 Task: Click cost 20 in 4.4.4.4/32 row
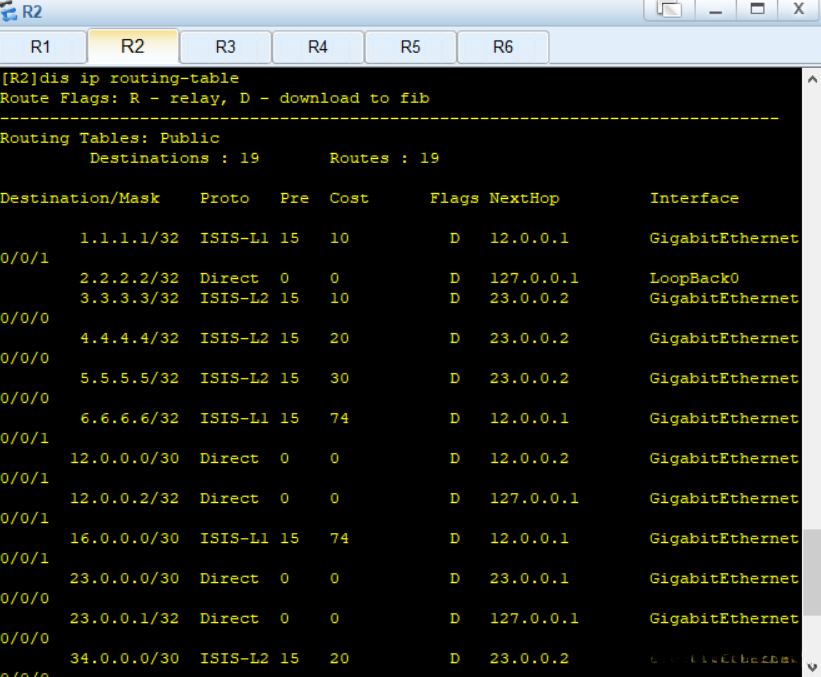point(339,338)
